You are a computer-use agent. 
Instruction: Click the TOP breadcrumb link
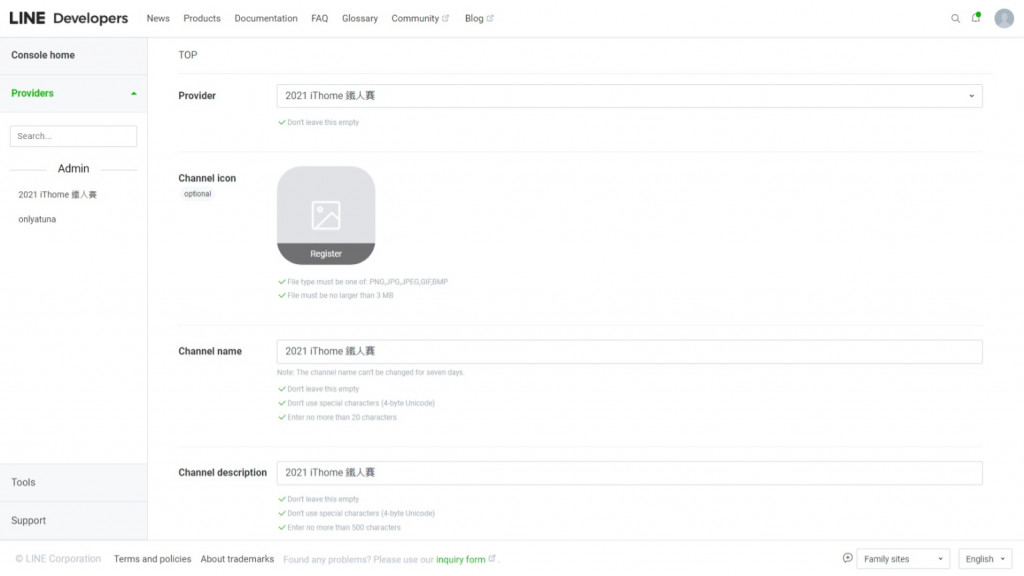point(187,55)
